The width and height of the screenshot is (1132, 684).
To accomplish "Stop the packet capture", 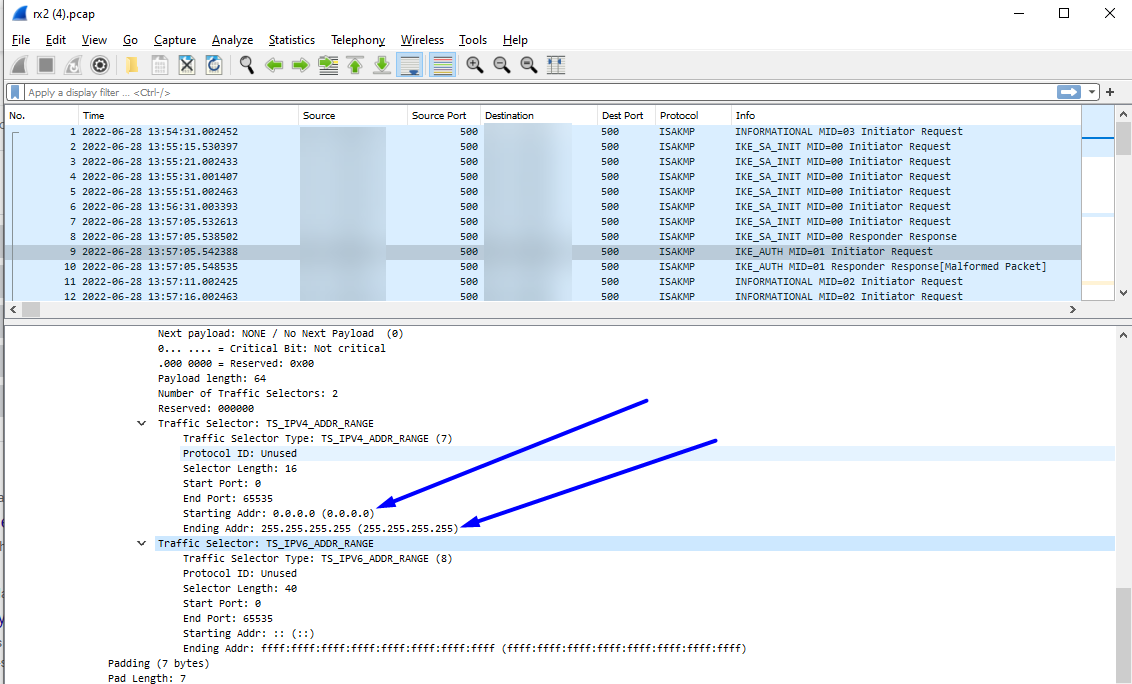I will (45, 64).
